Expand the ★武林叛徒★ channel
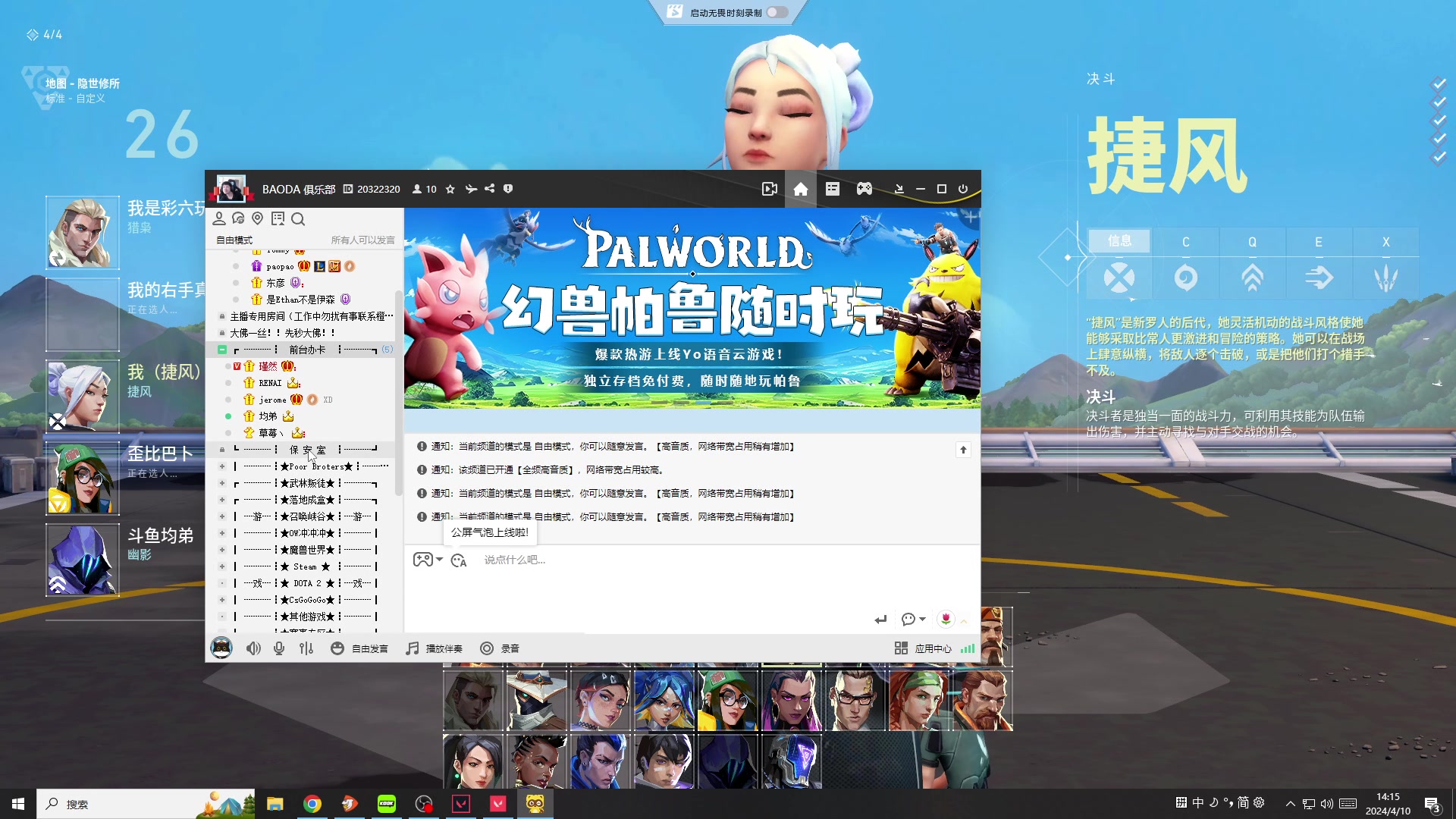 click(x=222, y=483)
